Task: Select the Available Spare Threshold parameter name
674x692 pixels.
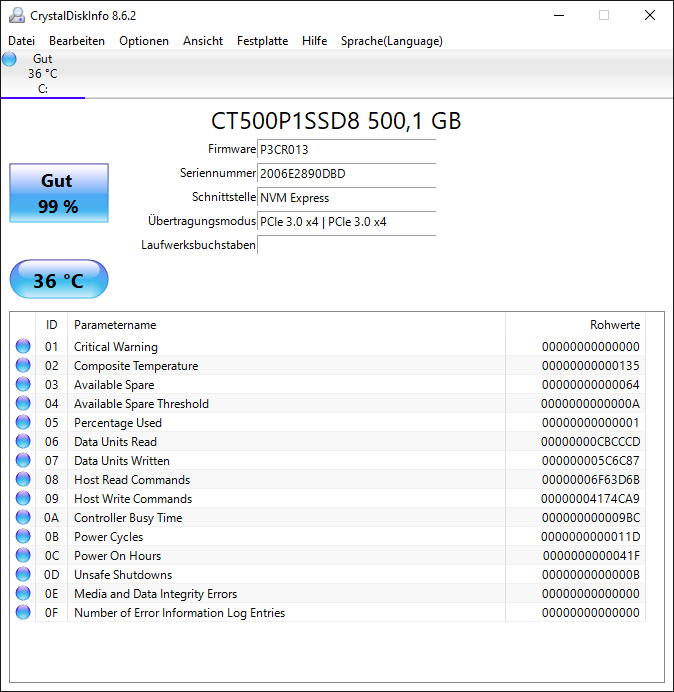Action: [x=141, y=404]
